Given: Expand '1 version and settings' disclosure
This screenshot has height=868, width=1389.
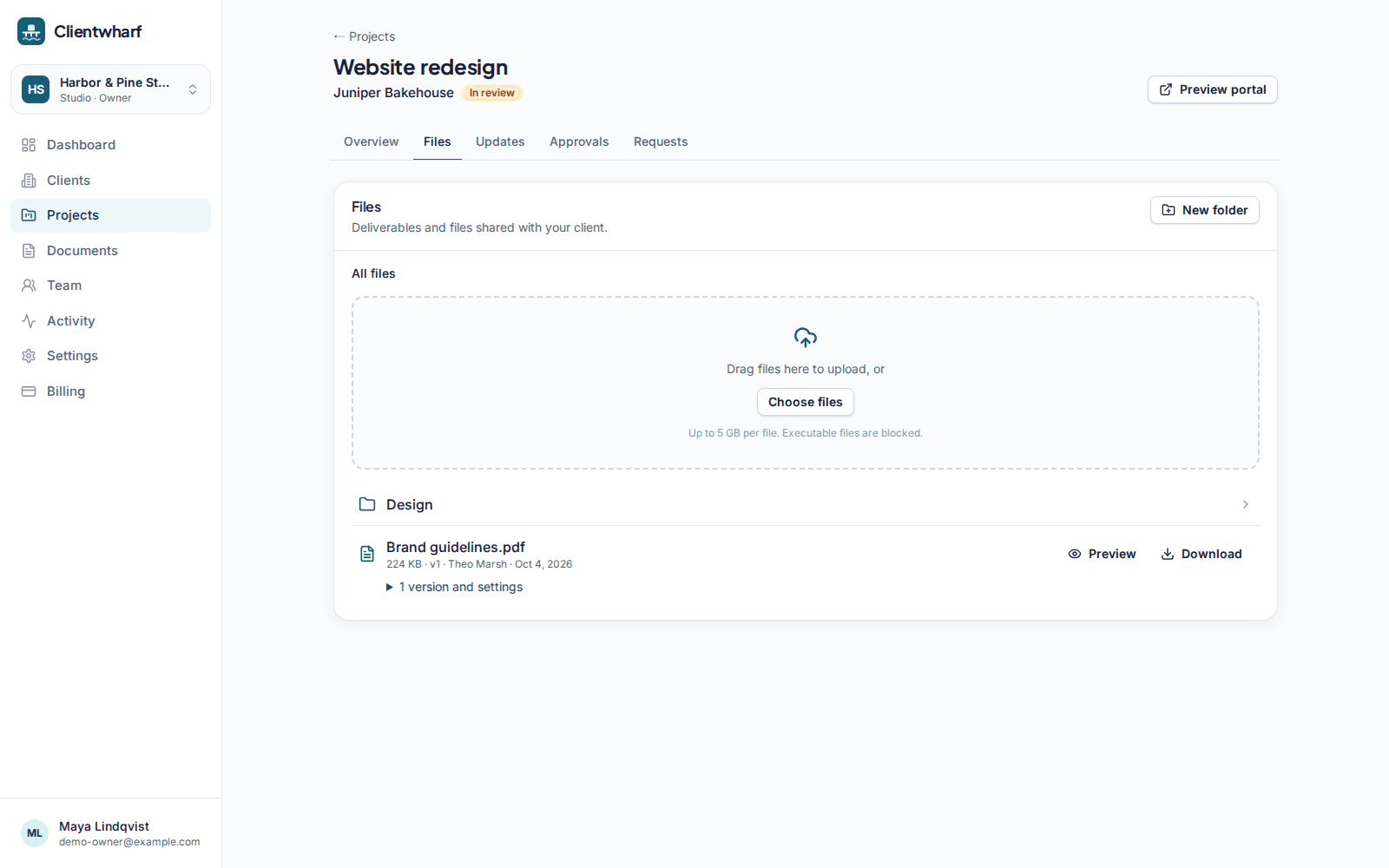Looking at the screenshot, I should tap(455, 587).
